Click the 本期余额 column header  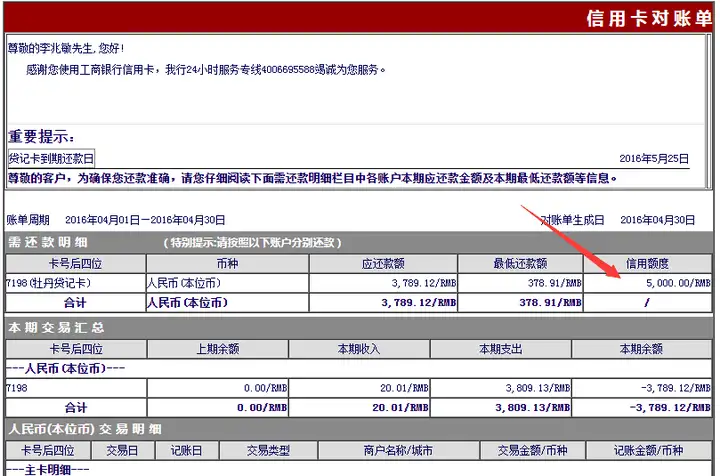coord(641,349)
